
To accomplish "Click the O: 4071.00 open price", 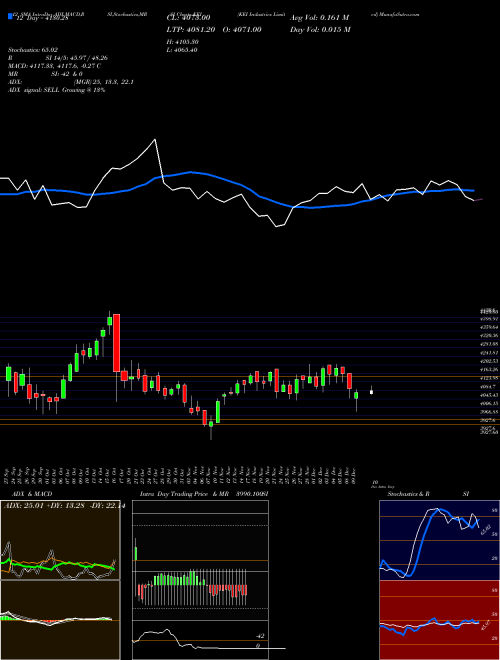I will [240, 29].
